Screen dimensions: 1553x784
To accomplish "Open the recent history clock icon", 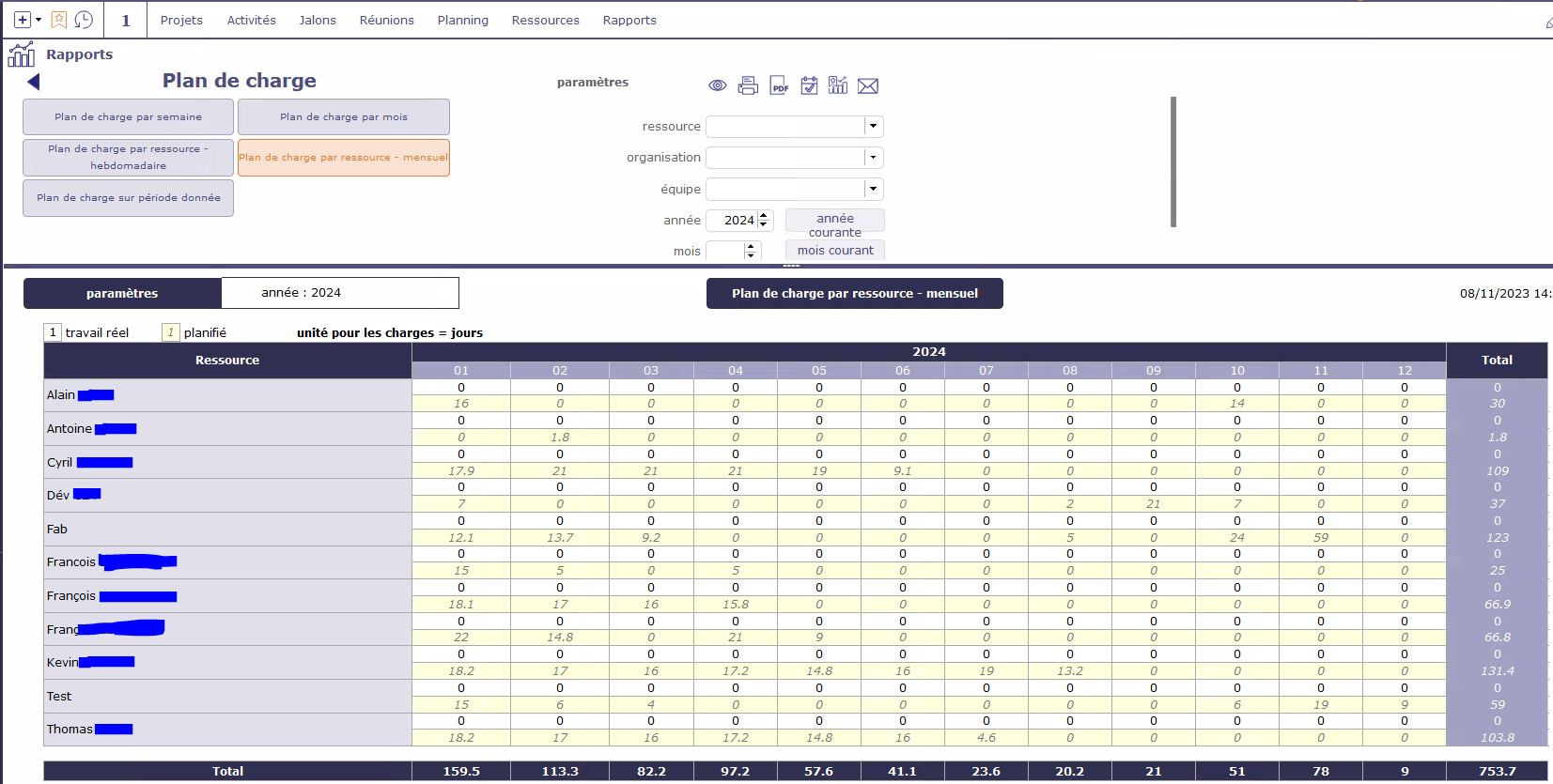I will 84,20.
